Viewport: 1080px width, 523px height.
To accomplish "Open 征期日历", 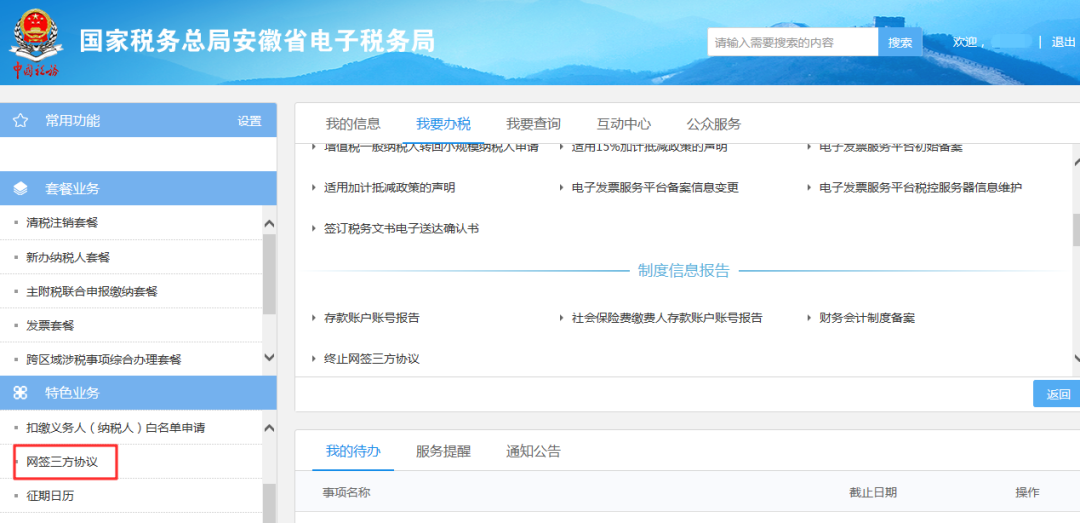I will click(50, 495).
